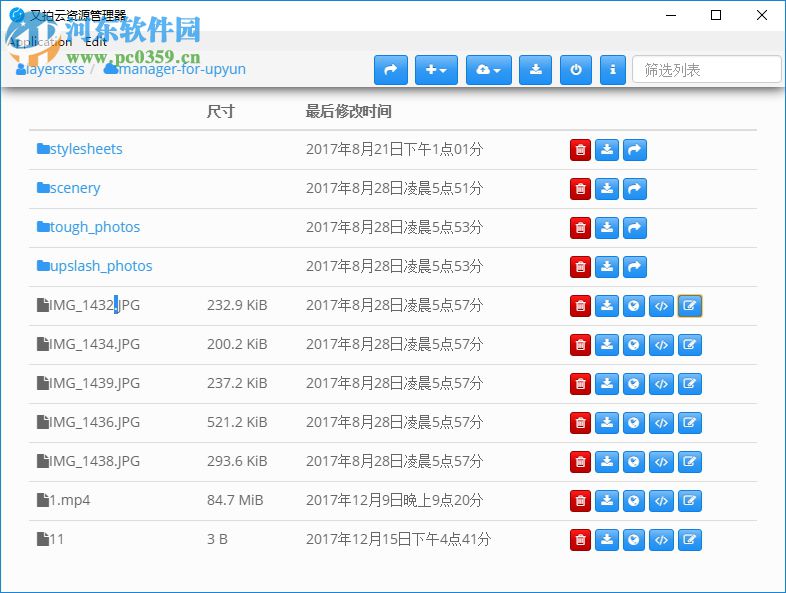786x593 pixels.
Task: Delete file 1.mp4
Action: point(580,501)
